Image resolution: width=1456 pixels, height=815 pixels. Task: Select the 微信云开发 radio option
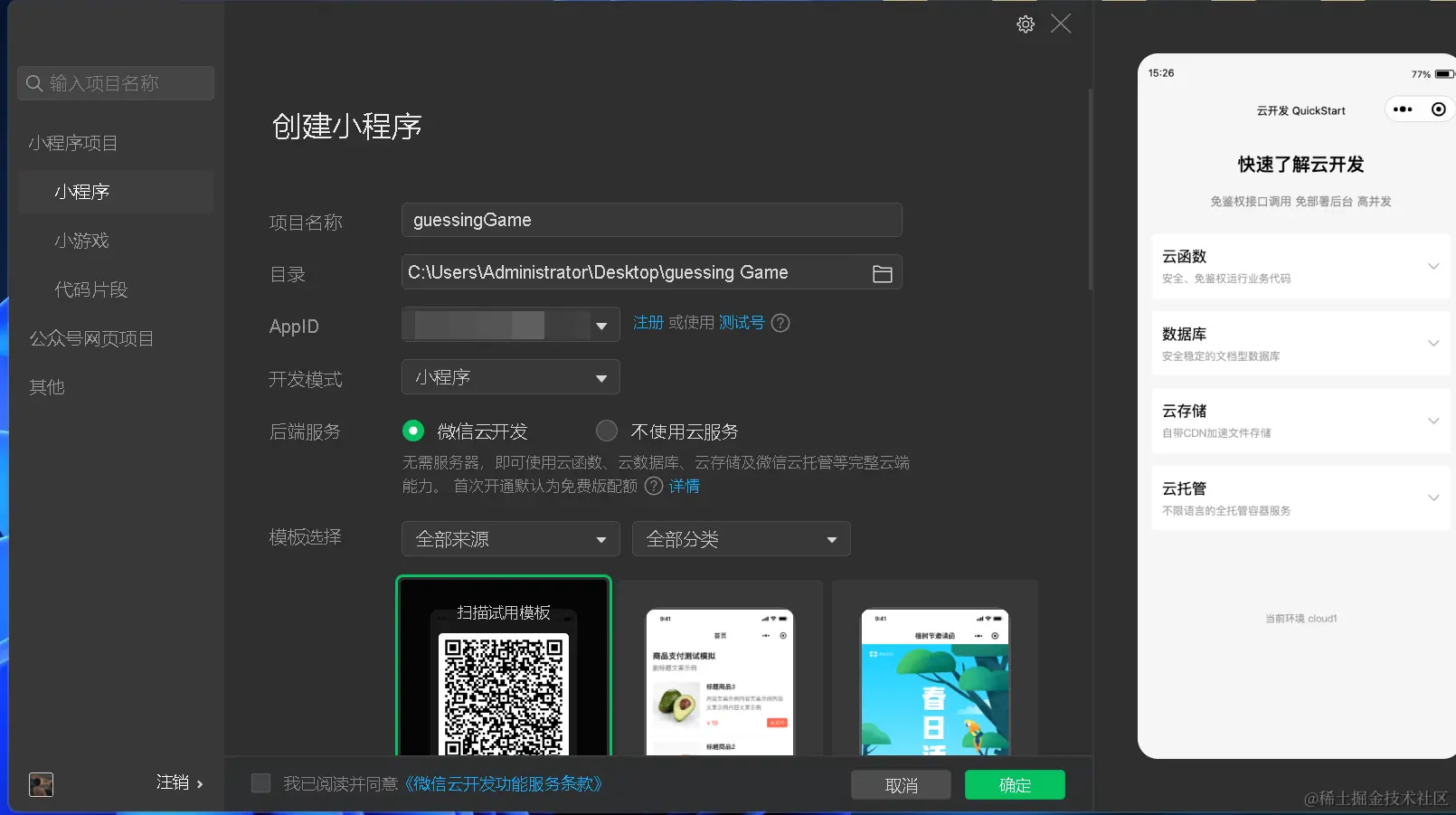click(413, 431)
